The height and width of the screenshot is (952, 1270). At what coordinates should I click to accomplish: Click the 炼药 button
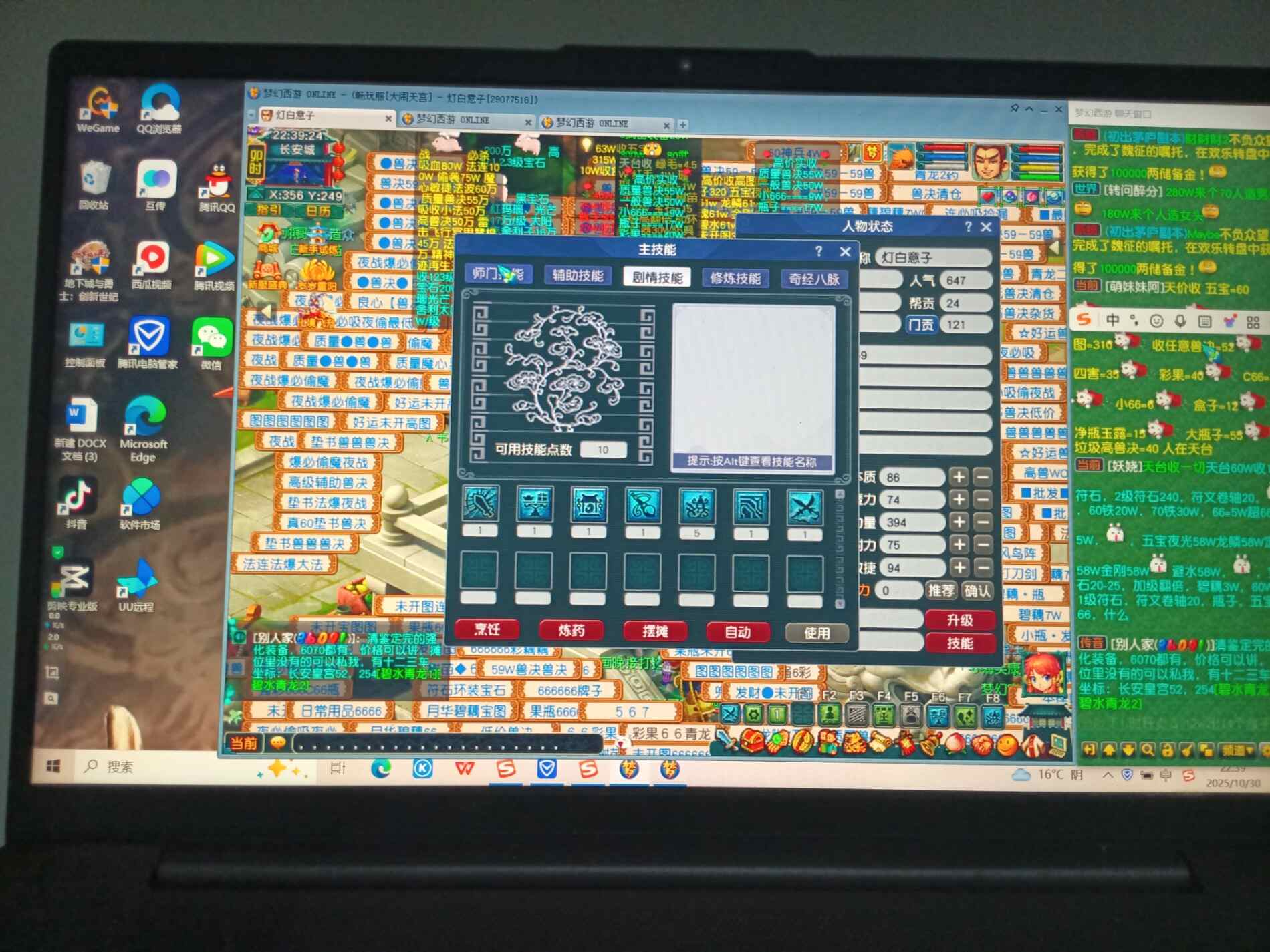click(x=571, y=631)
